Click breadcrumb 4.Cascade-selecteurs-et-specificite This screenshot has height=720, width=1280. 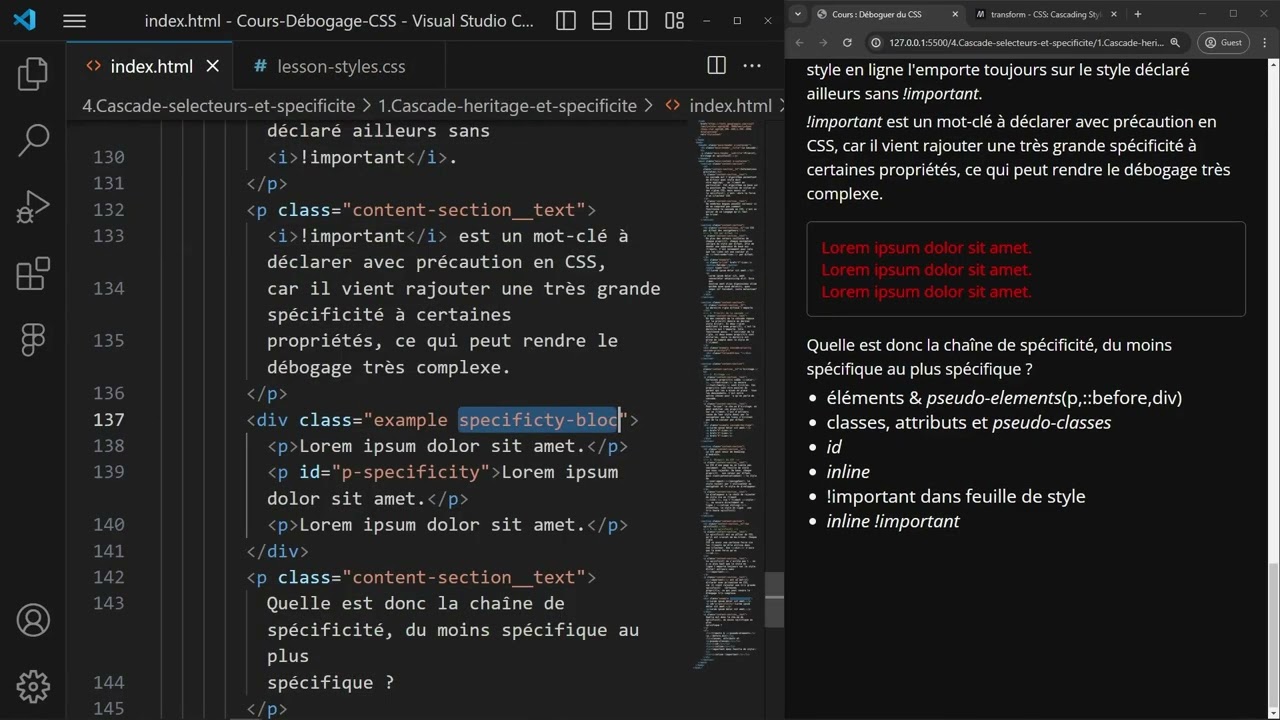coord(218,106)
